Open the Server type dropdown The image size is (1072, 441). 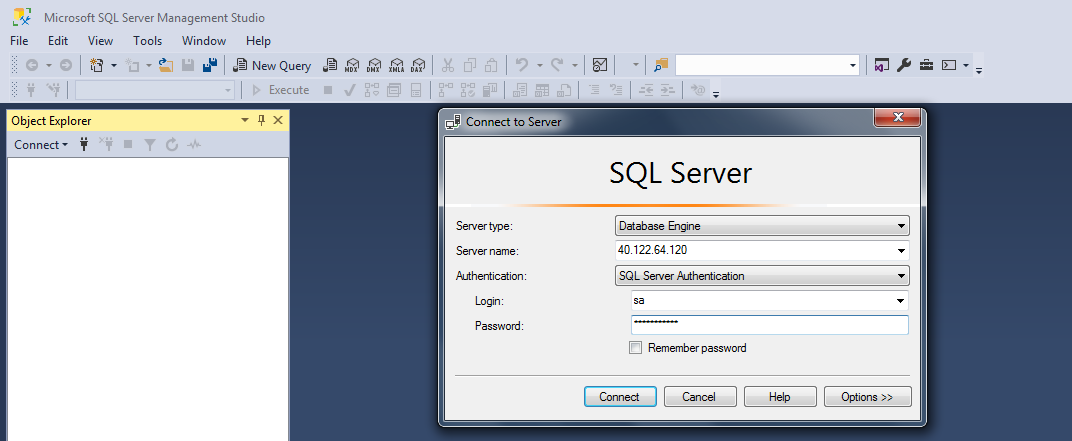point(762,225)
